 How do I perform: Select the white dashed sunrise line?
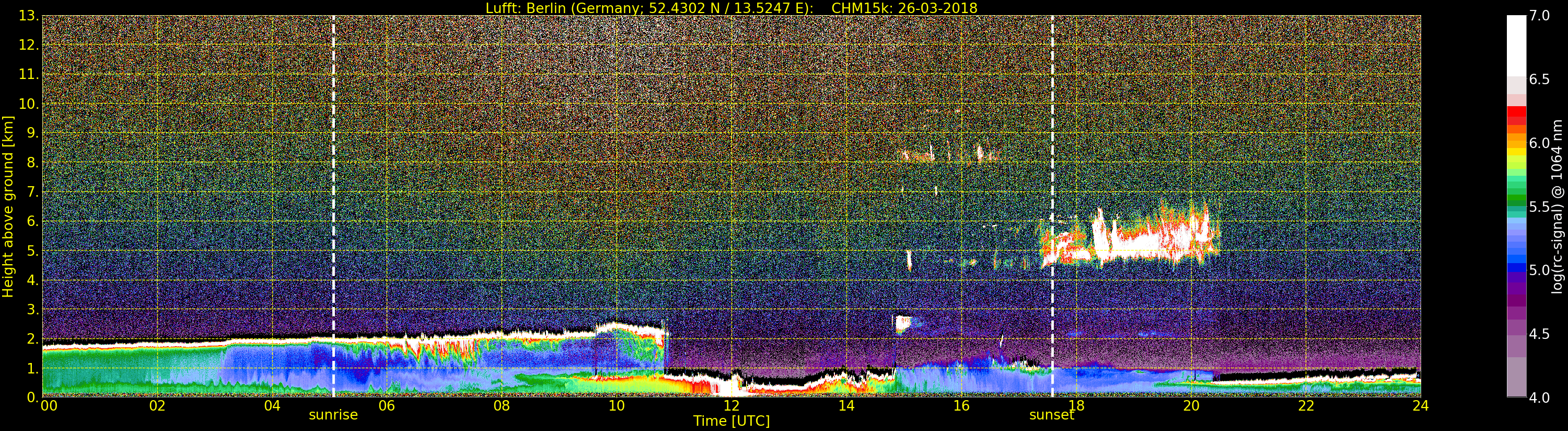(x=333, y=206)
